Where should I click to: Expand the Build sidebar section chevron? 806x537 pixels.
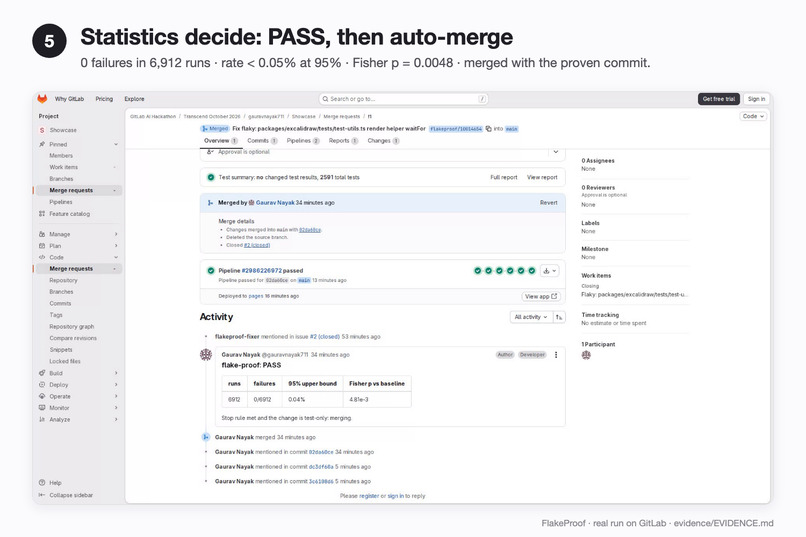pos(116,373)
